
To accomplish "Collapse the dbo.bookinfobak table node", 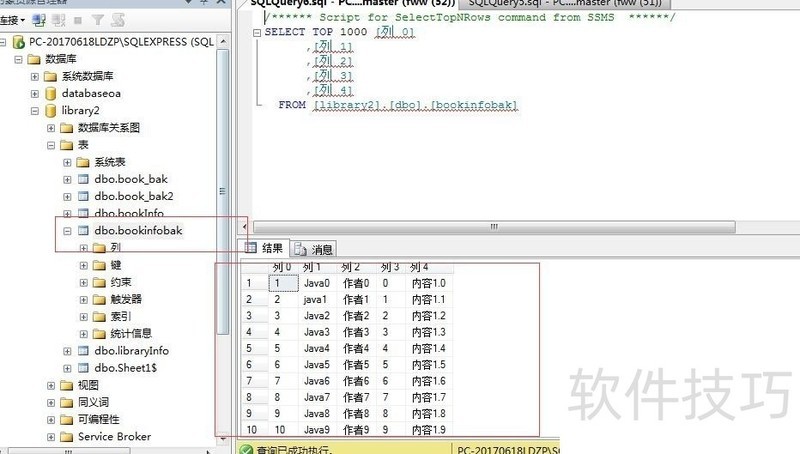I will coord(67,231).
